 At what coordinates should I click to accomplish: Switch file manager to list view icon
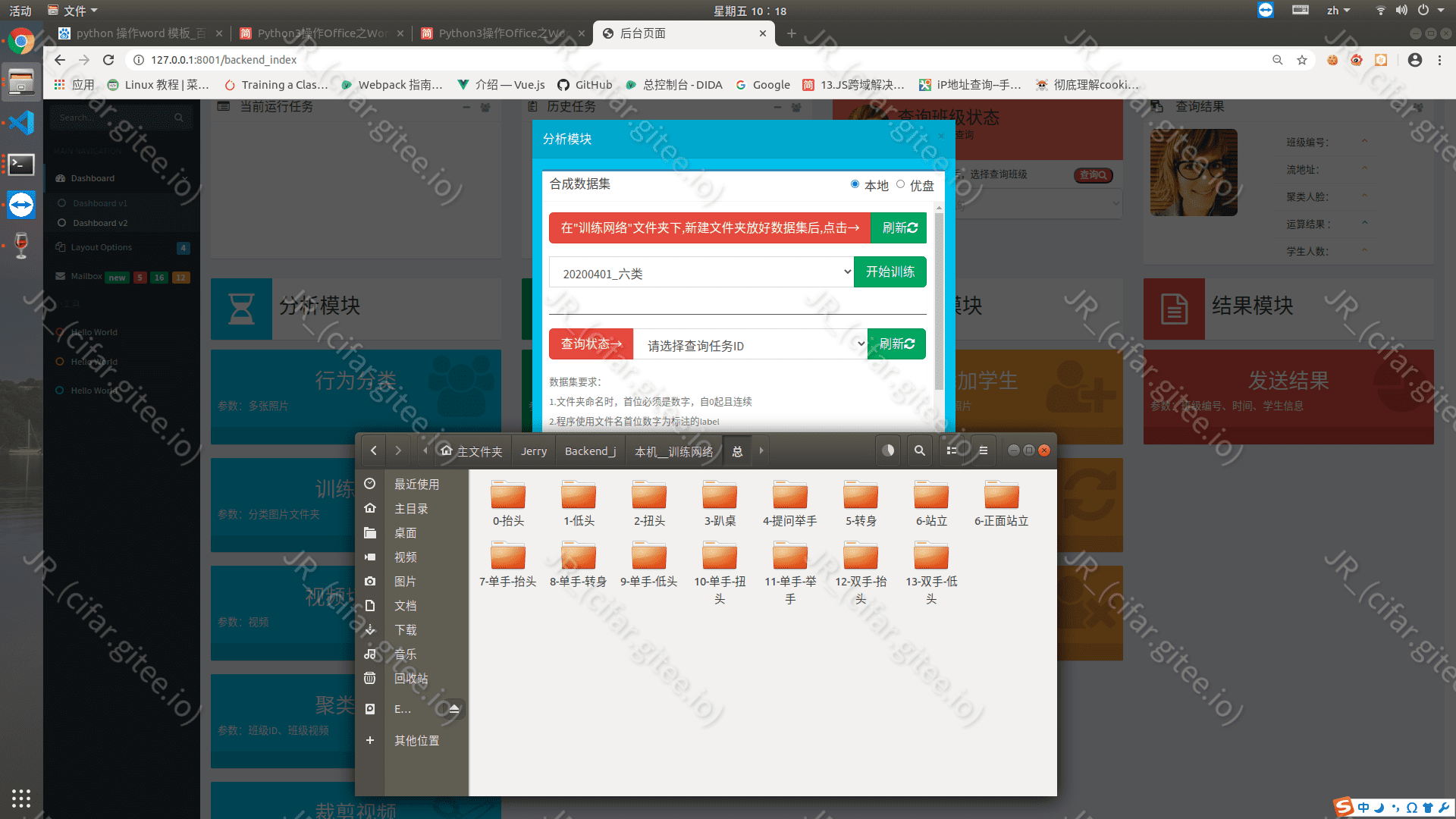952,450
